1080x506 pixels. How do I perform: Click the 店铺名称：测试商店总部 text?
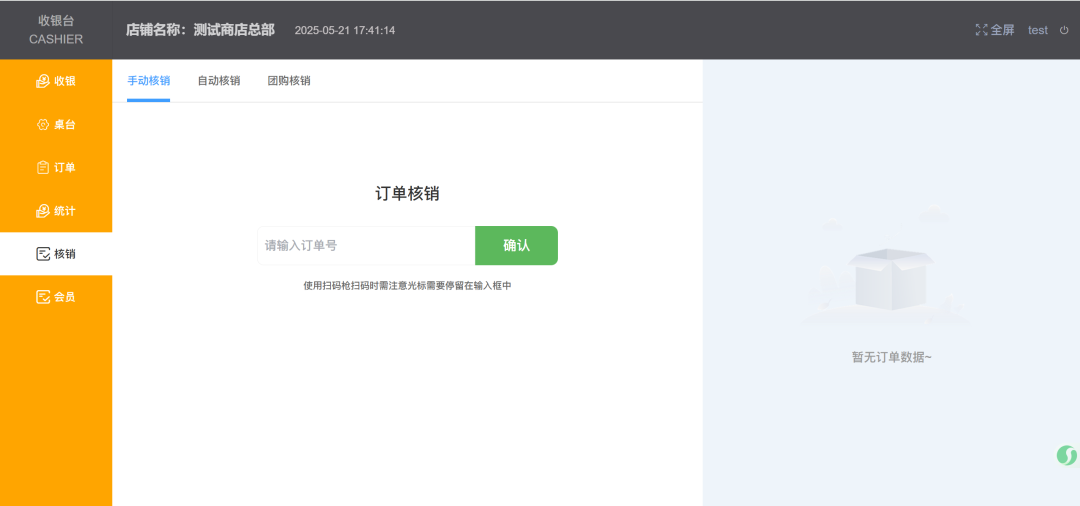pyautogui.click(x=200, y=30)
